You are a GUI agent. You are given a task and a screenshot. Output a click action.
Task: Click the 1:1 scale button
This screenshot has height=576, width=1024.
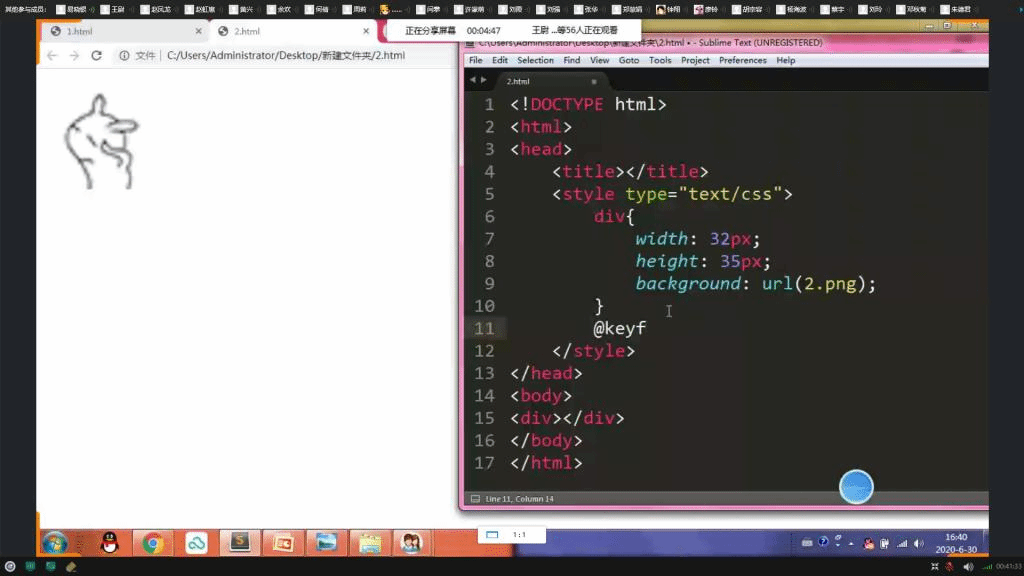coord(519,535)
